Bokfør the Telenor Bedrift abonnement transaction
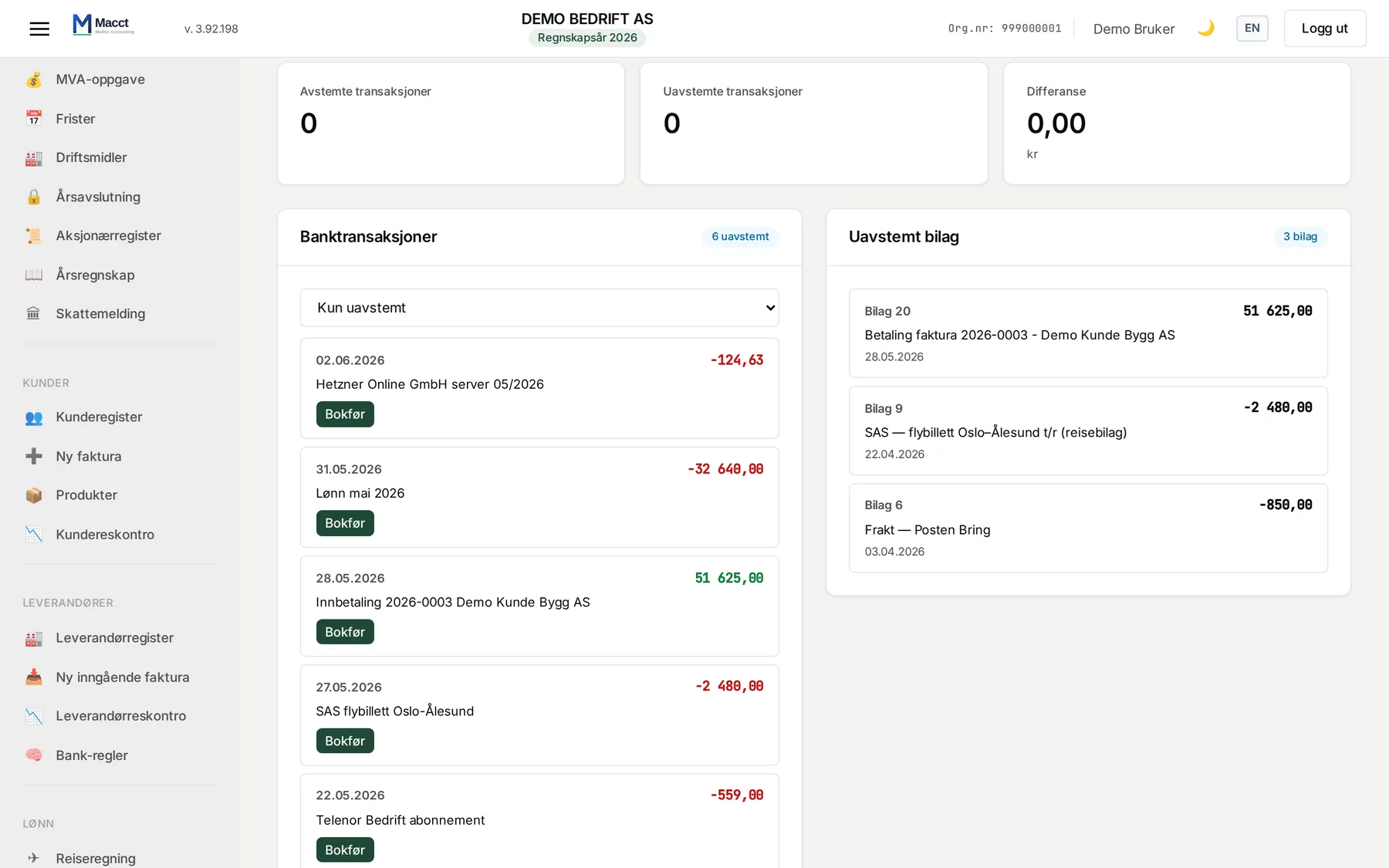The height and width of the screenshot is (868, 1389). 345,849
